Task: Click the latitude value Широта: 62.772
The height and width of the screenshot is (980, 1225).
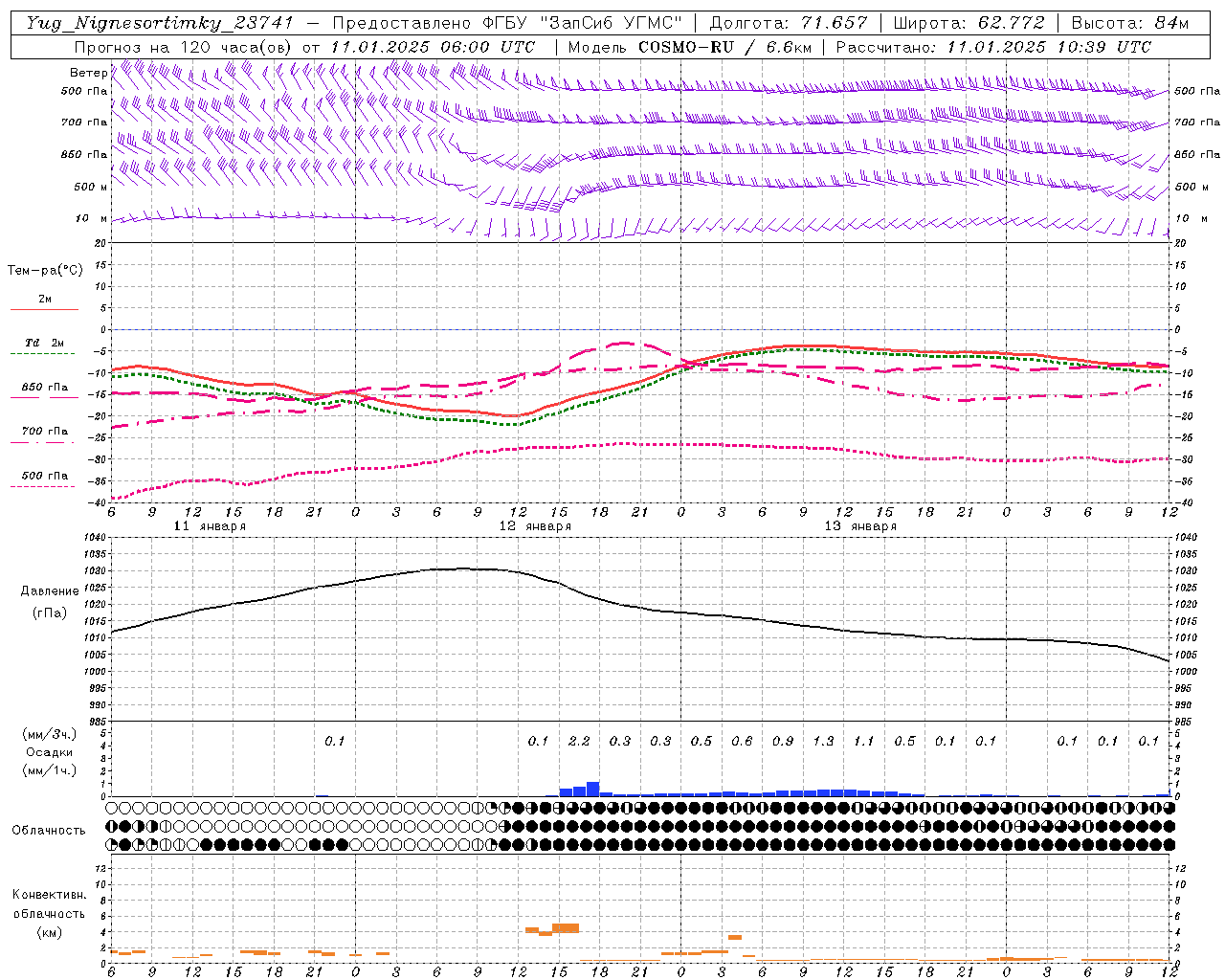Action: point(969,23)
